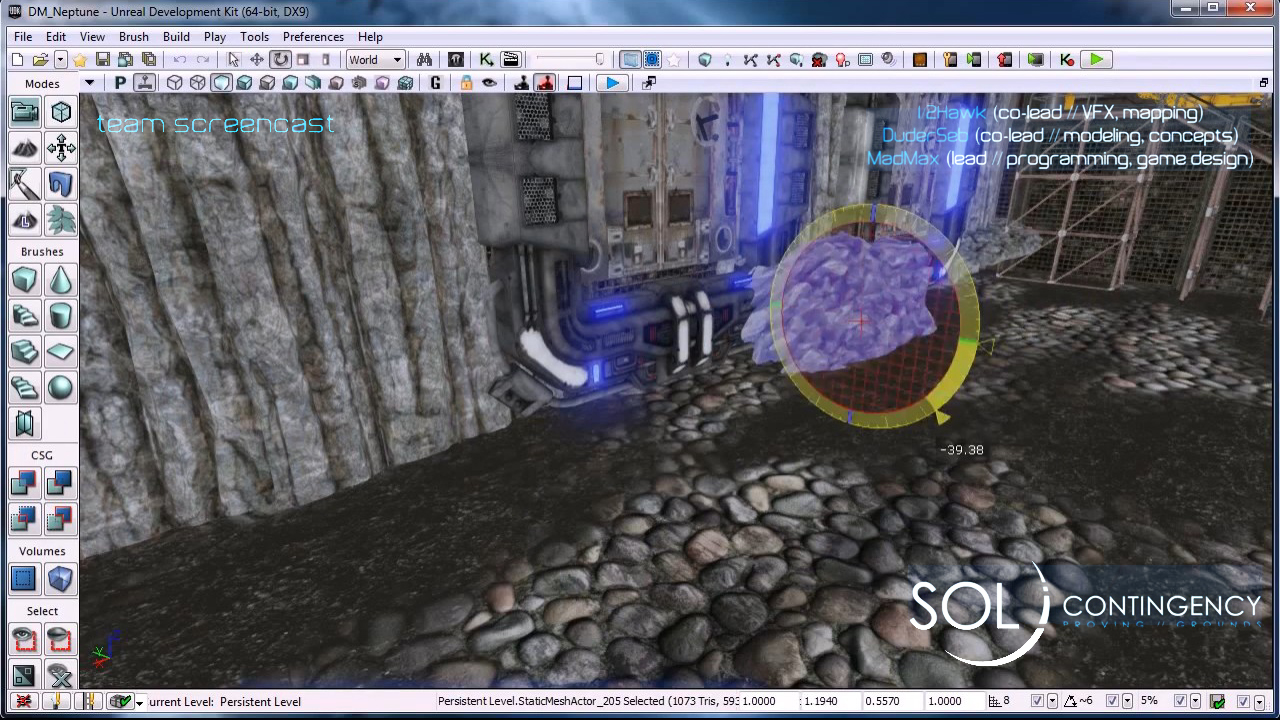Viewport: 1280px width, 720px height.
Task: Select Mesh Paint mode tool
Action: (24, 184)
